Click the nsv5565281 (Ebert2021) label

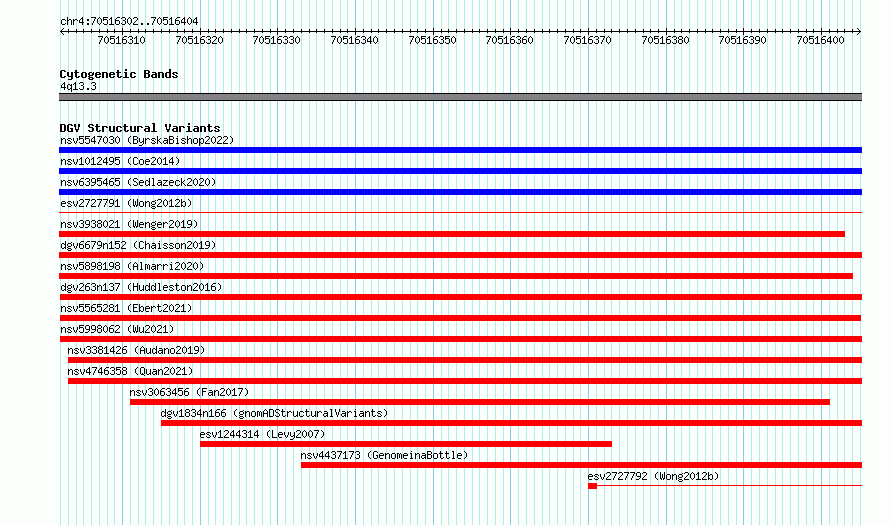(126, 308)
